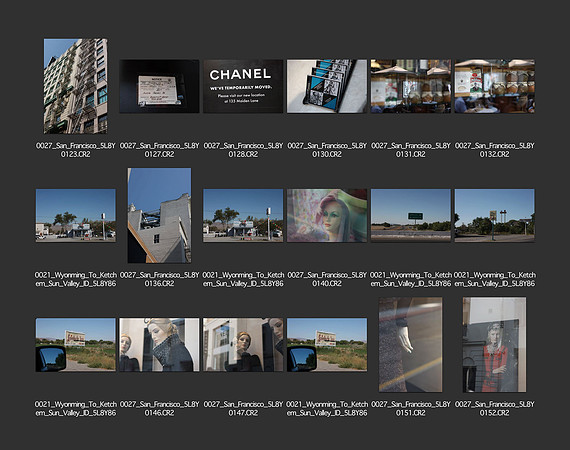570x450 pixels.
Task: Open the paper notice card thumbnail 0127
Action: tap(159, 86)
